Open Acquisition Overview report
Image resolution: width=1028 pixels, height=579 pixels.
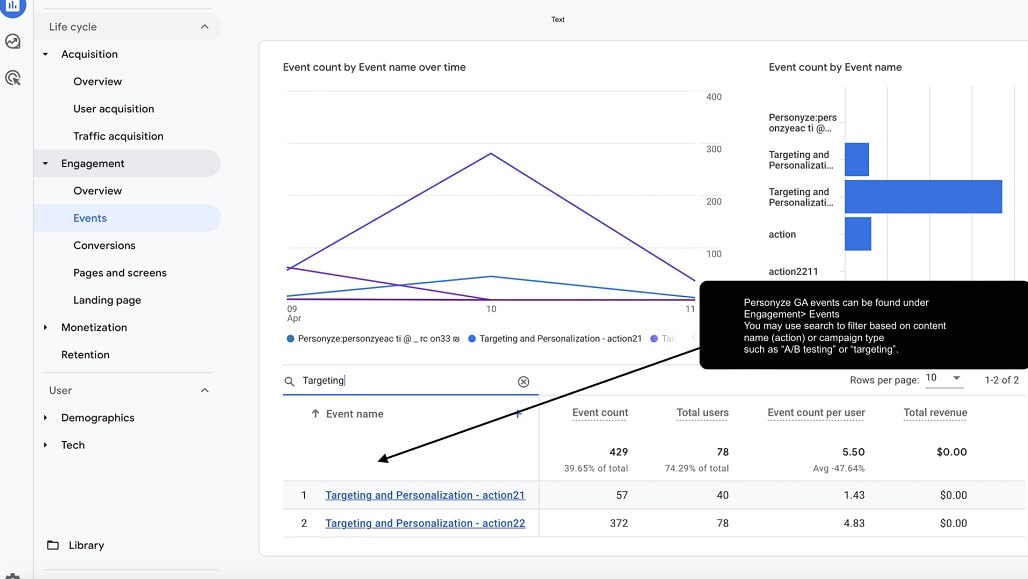(98, 81)
